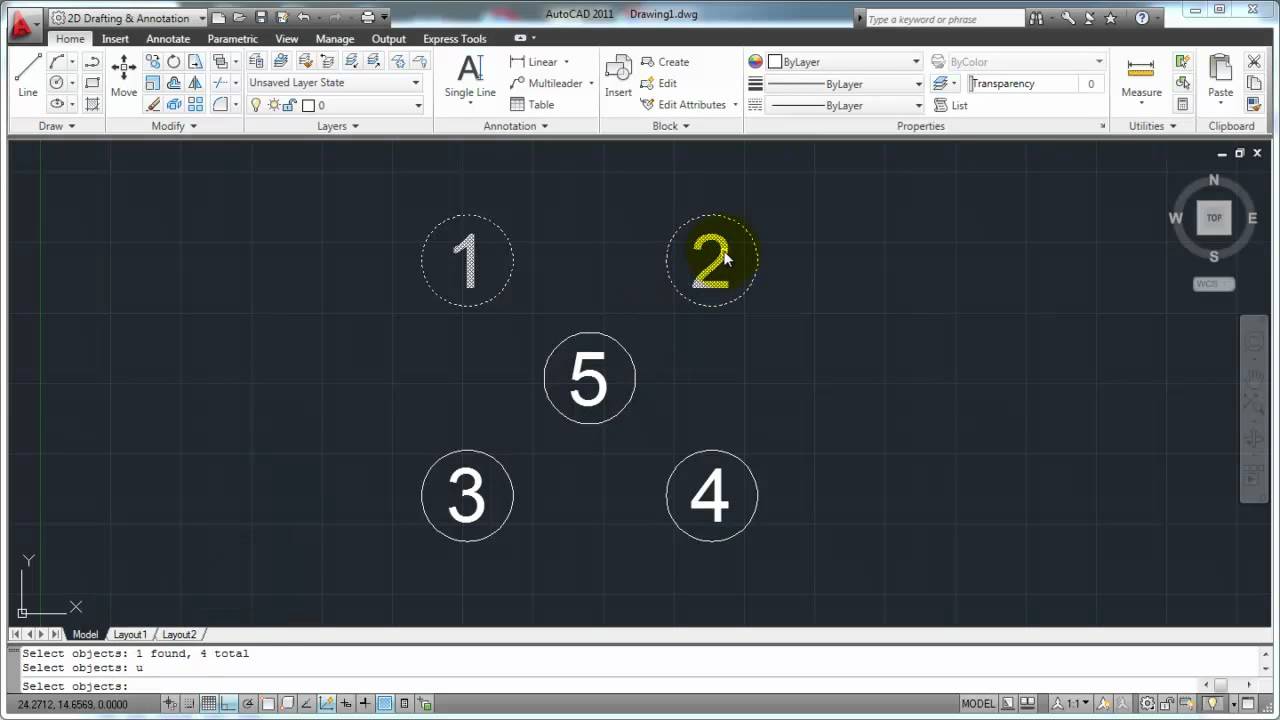Open the Quick Calculator icon
This screenshot has height=720, width=1280.
[1183, 104]
